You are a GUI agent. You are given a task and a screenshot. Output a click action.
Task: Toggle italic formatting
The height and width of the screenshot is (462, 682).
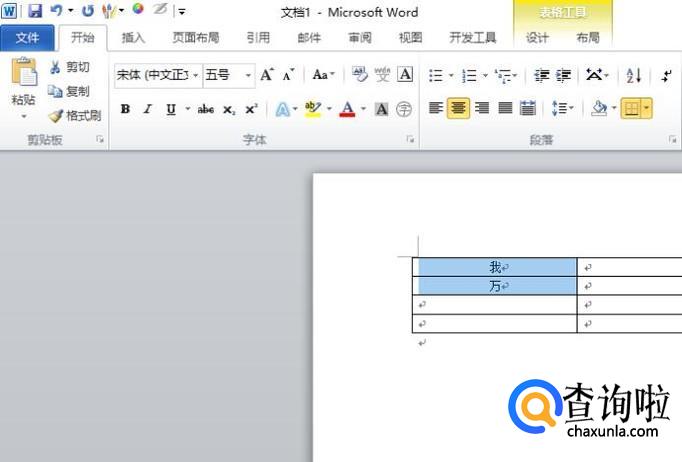click(x=147, y=109)
